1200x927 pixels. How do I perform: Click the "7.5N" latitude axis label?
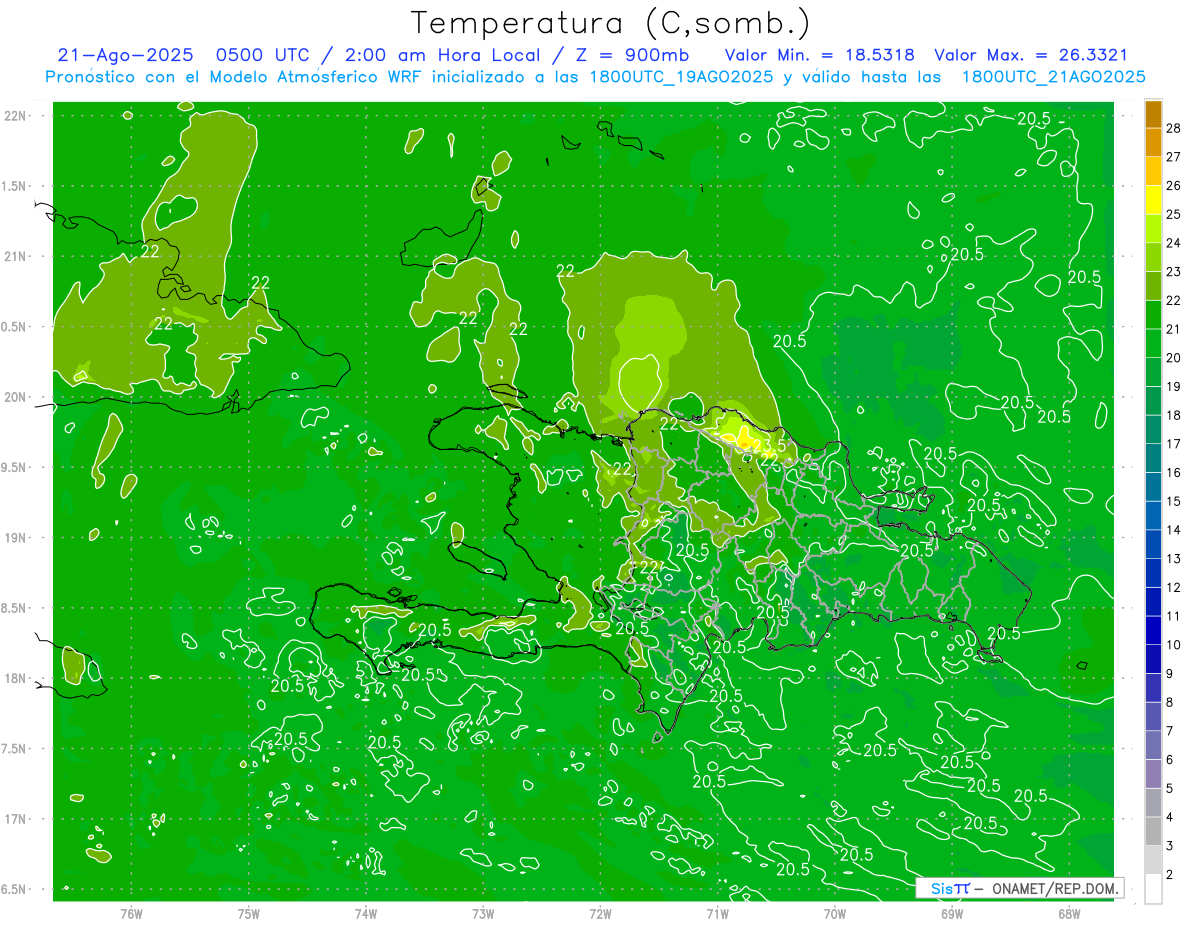(x=15, y=749)
